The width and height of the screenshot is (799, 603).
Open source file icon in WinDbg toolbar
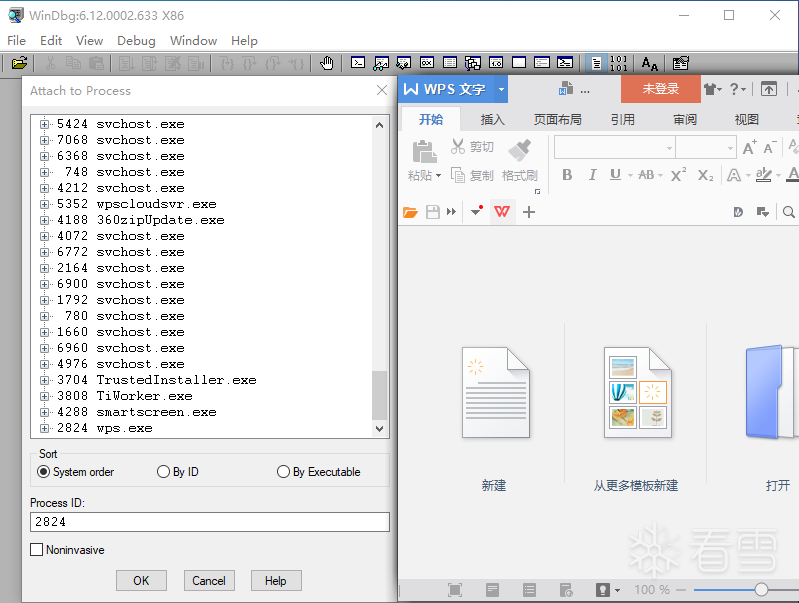(19, 63)
